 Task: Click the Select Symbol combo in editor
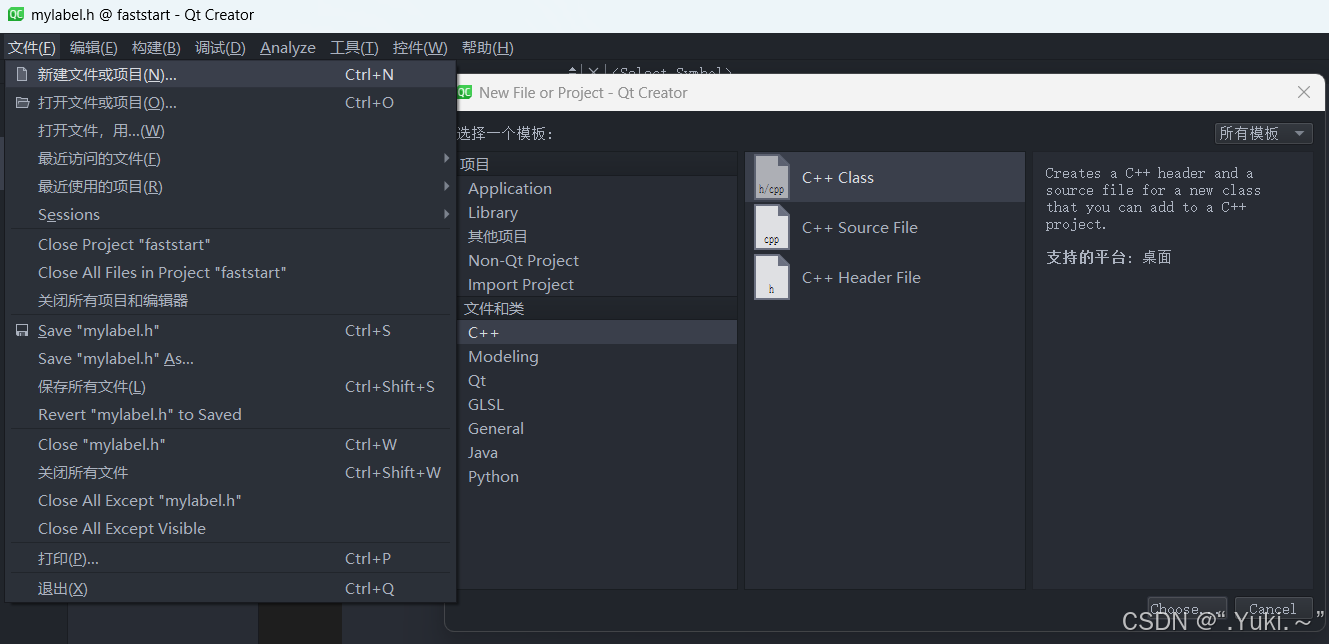(672, 72)
